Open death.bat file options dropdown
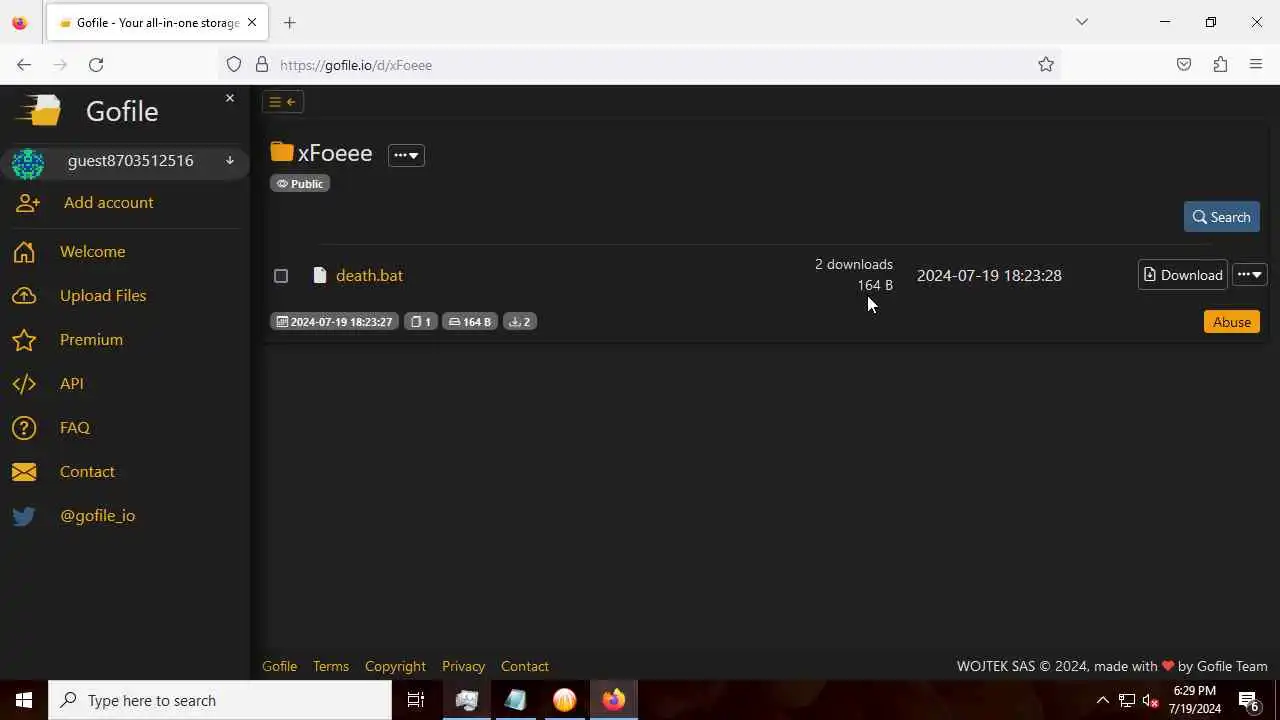Screen dimensions: 1280x720 click(1250, 275)
